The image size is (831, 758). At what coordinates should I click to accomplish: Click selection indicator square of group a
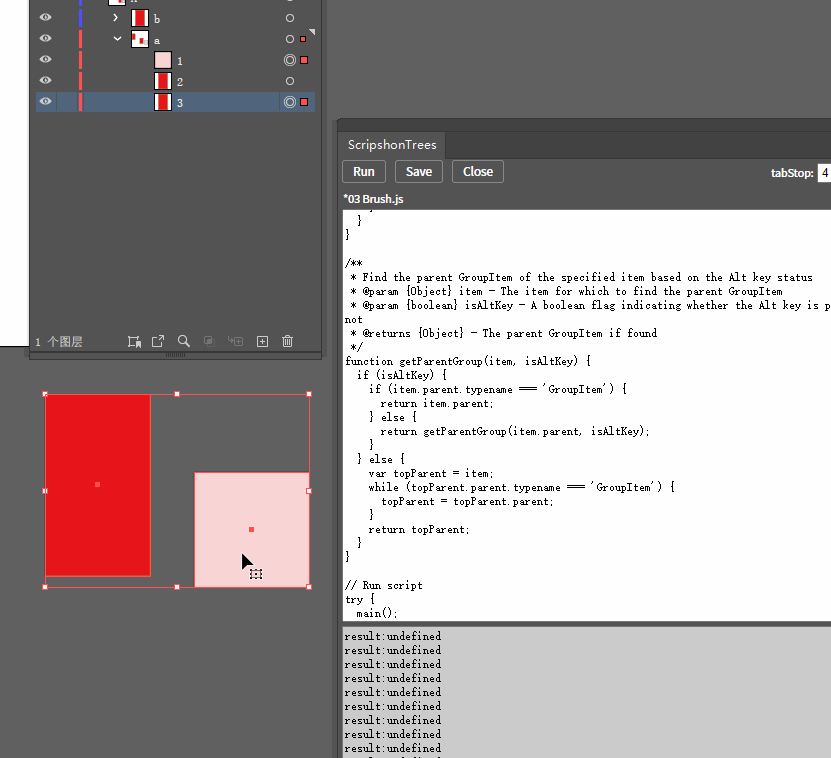[303, 39]
